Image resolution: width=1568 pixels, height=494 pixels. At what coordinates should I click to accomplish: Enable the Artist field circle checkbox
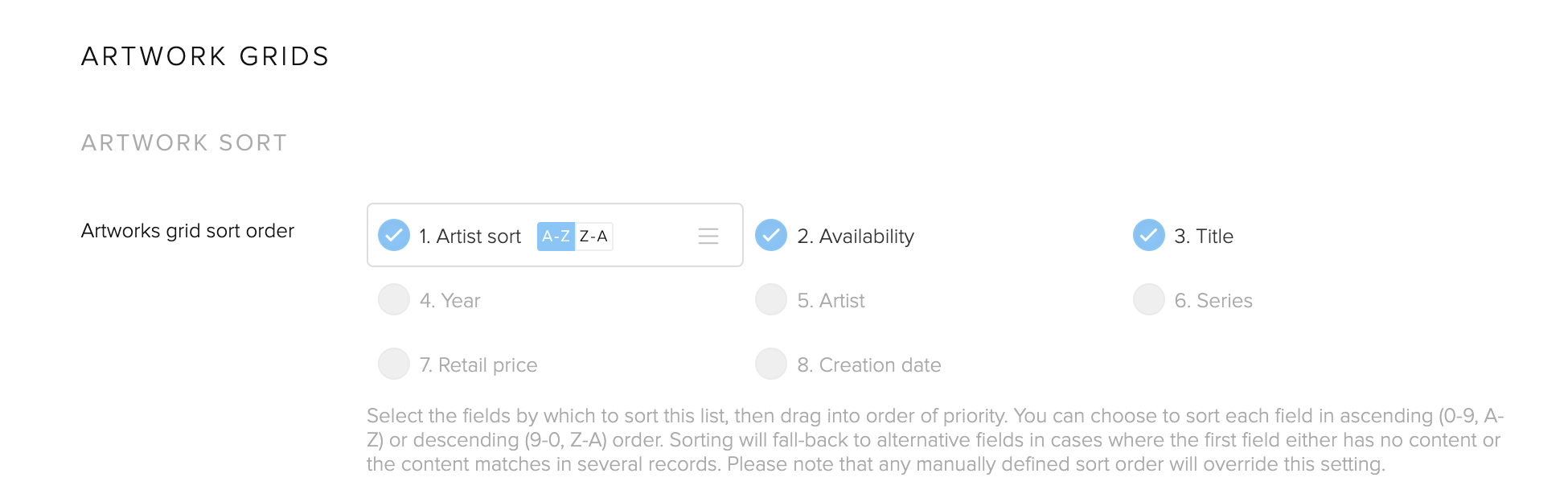[x=771, y=299]
